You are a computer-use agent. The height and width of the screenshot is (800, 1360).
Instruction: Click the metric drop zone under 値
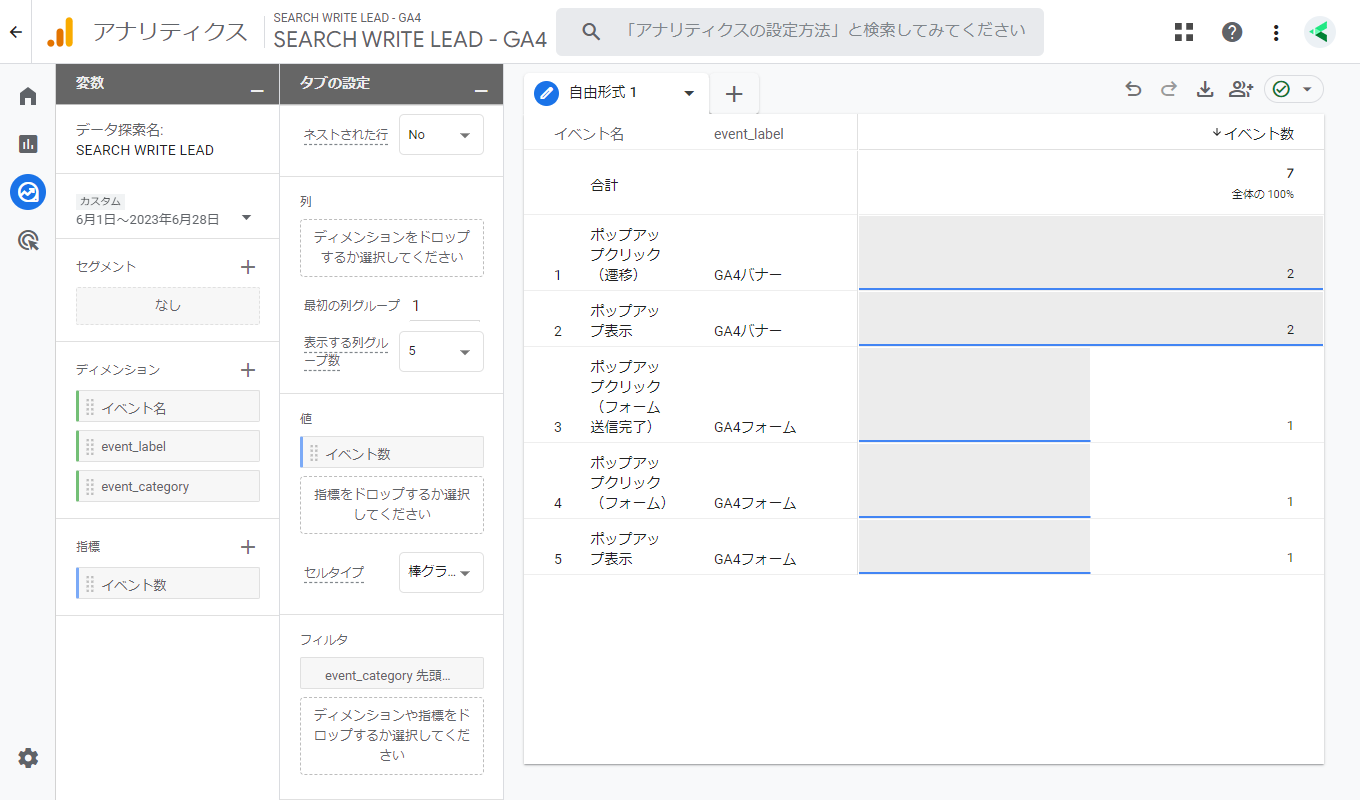coord(392,504)
